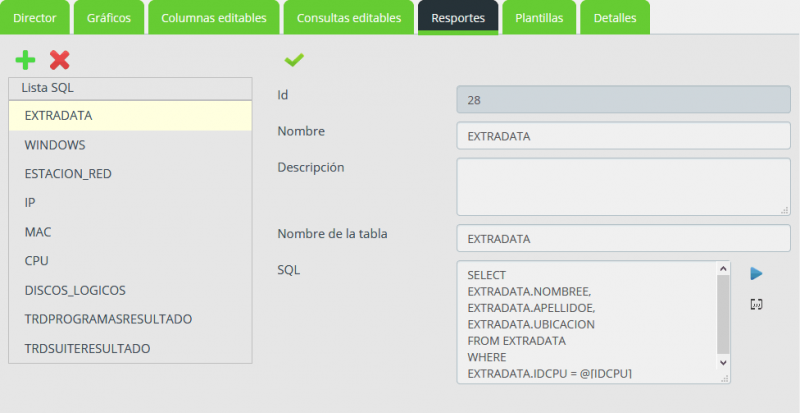Click the SQL textarea scrollbar thumb

click(723, 314)
